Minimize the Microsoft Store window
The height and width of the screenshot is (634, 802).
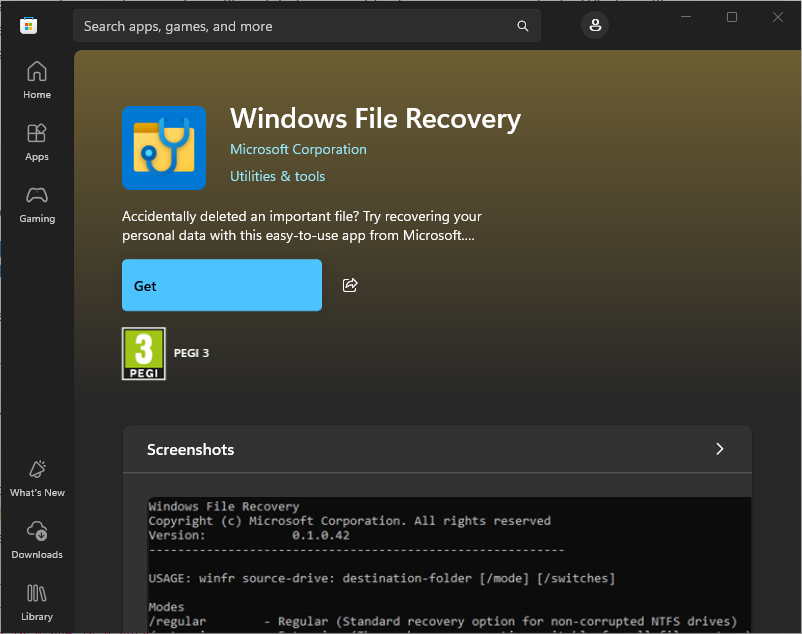(686, 17)
